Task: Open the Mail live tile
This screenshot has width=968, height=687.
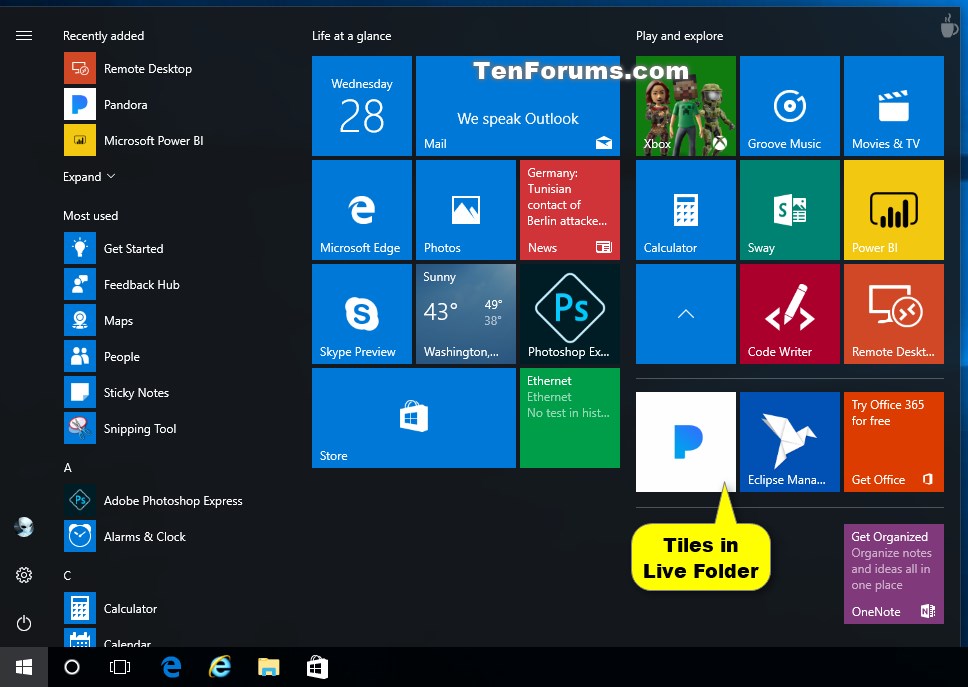Action: (518, 106)
